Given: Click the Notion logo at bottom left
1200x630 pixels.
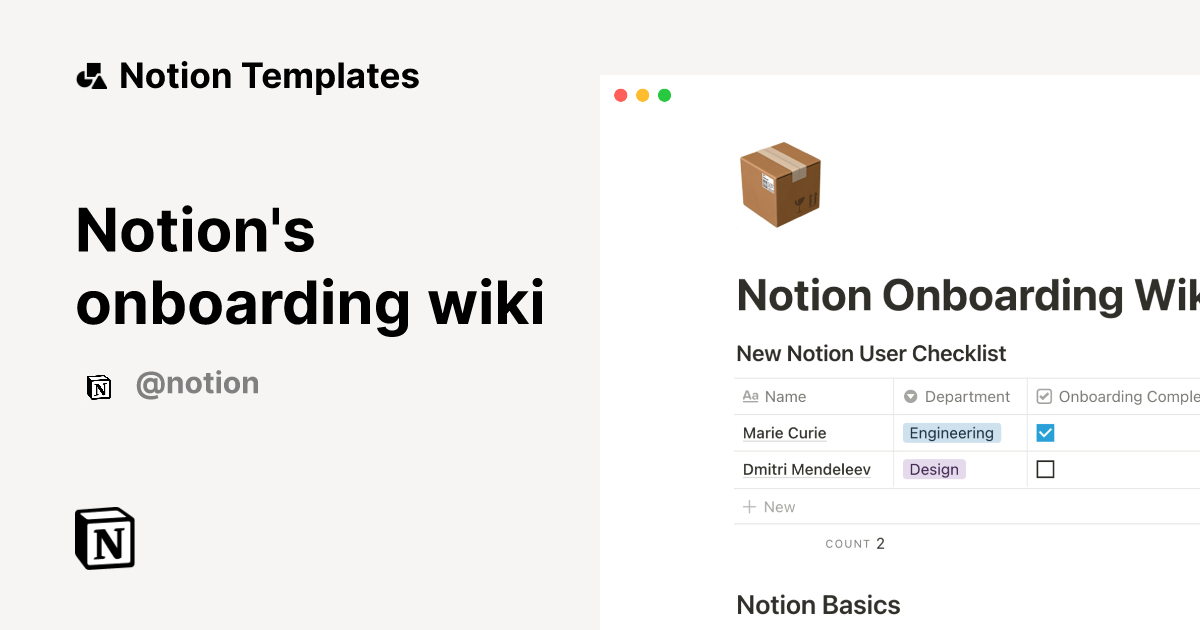Looking at the screenshot, I should [x=104, y=538].
